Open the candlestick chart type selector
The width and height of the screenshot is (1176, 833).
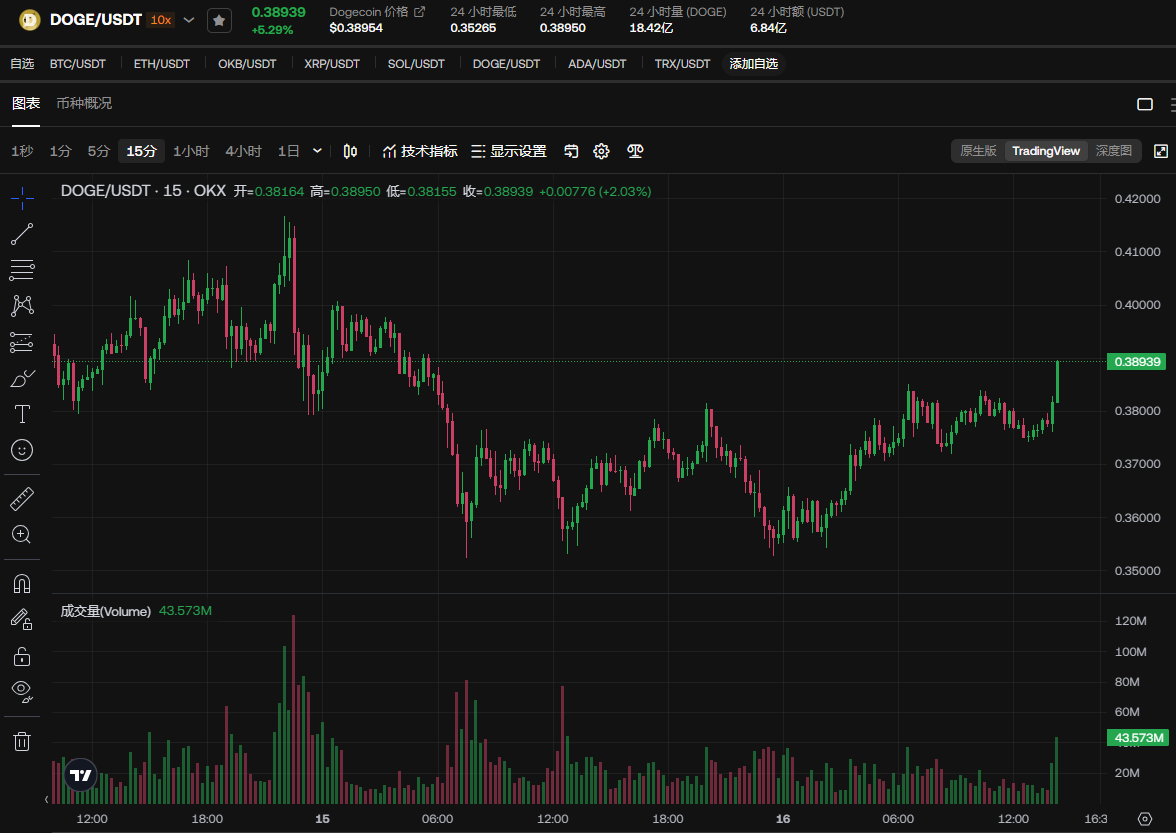350,151
